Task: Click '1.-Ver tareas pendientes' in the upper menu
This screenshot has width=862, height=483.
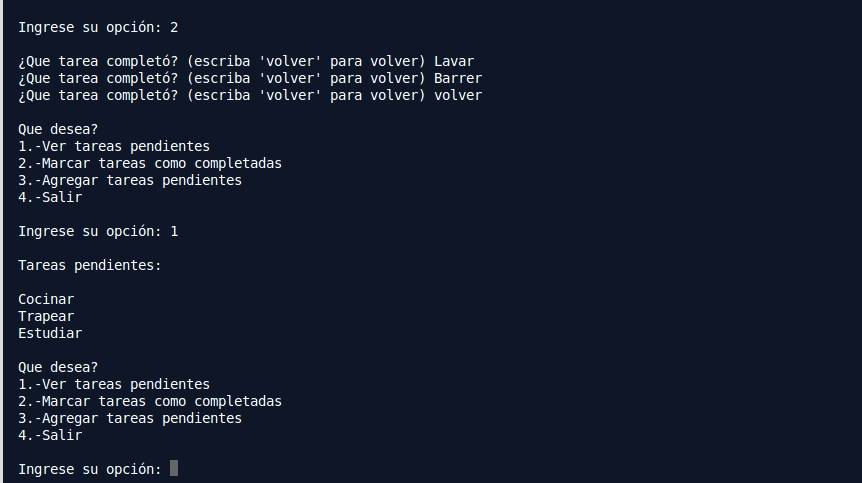Action: 114,146
